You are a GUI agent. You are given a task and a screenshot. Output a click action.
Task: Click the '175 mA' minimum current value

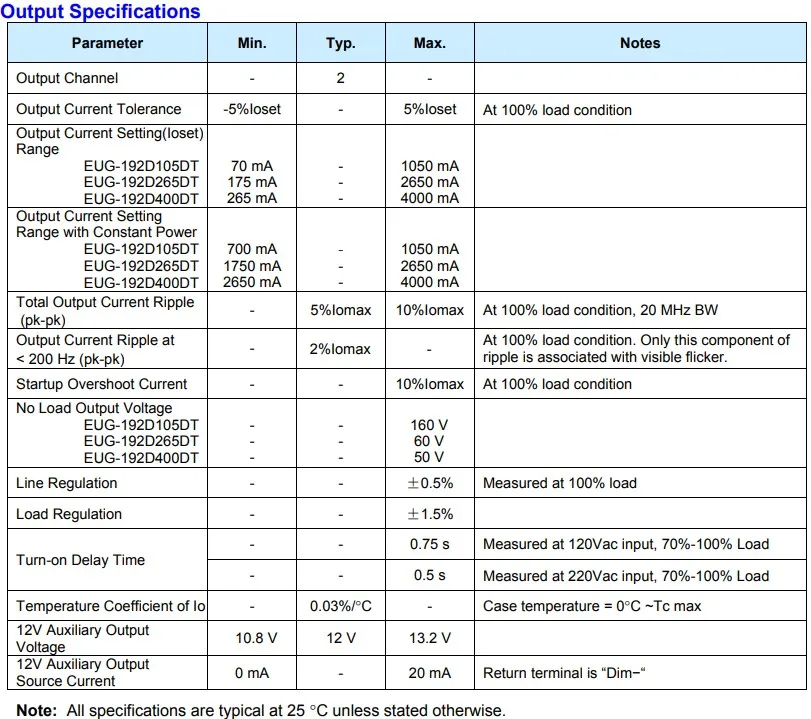tap(252, 182)
